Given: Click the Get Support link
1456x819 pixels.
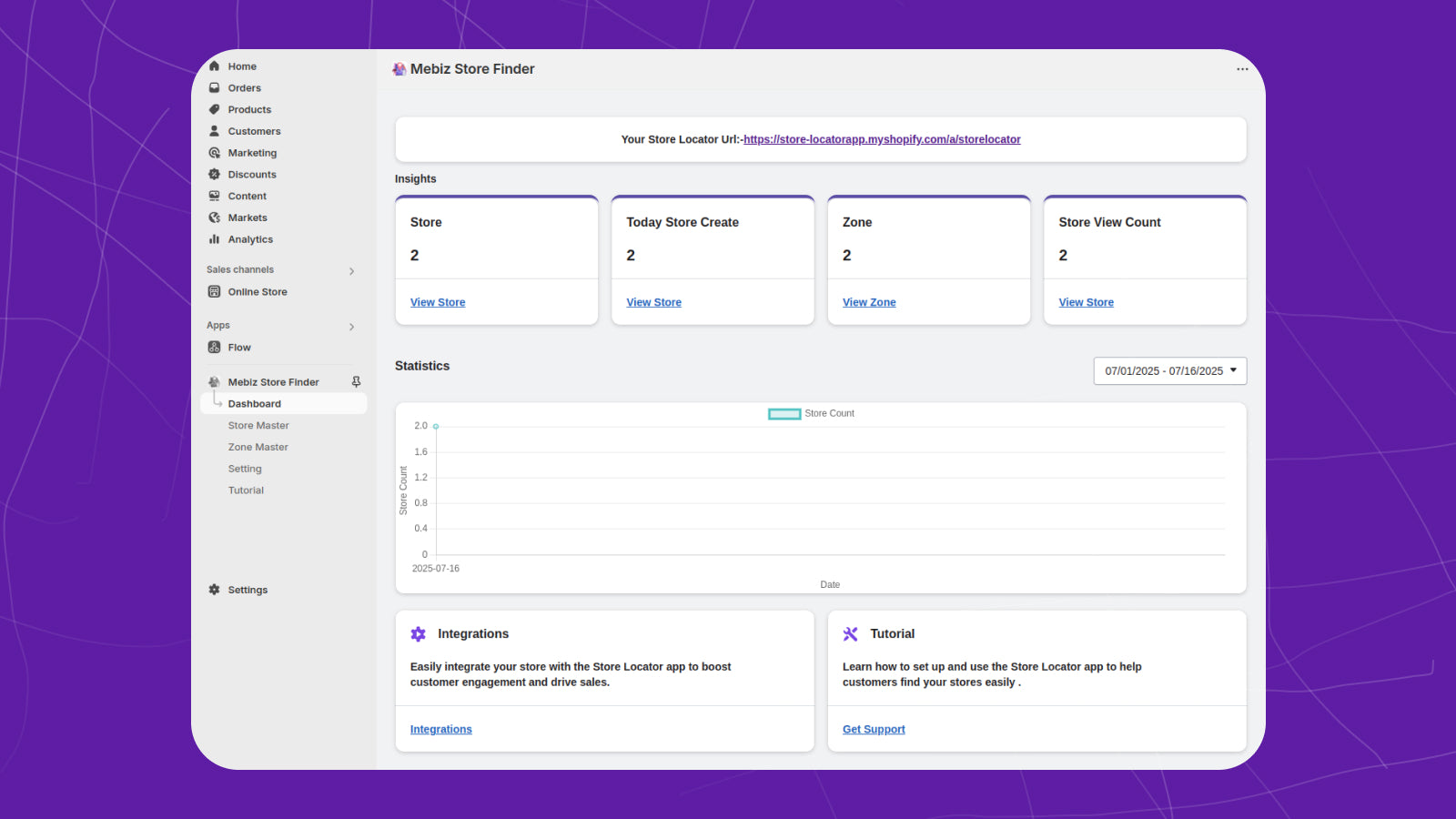Looking at the screenshot, I should coord(874,730).
